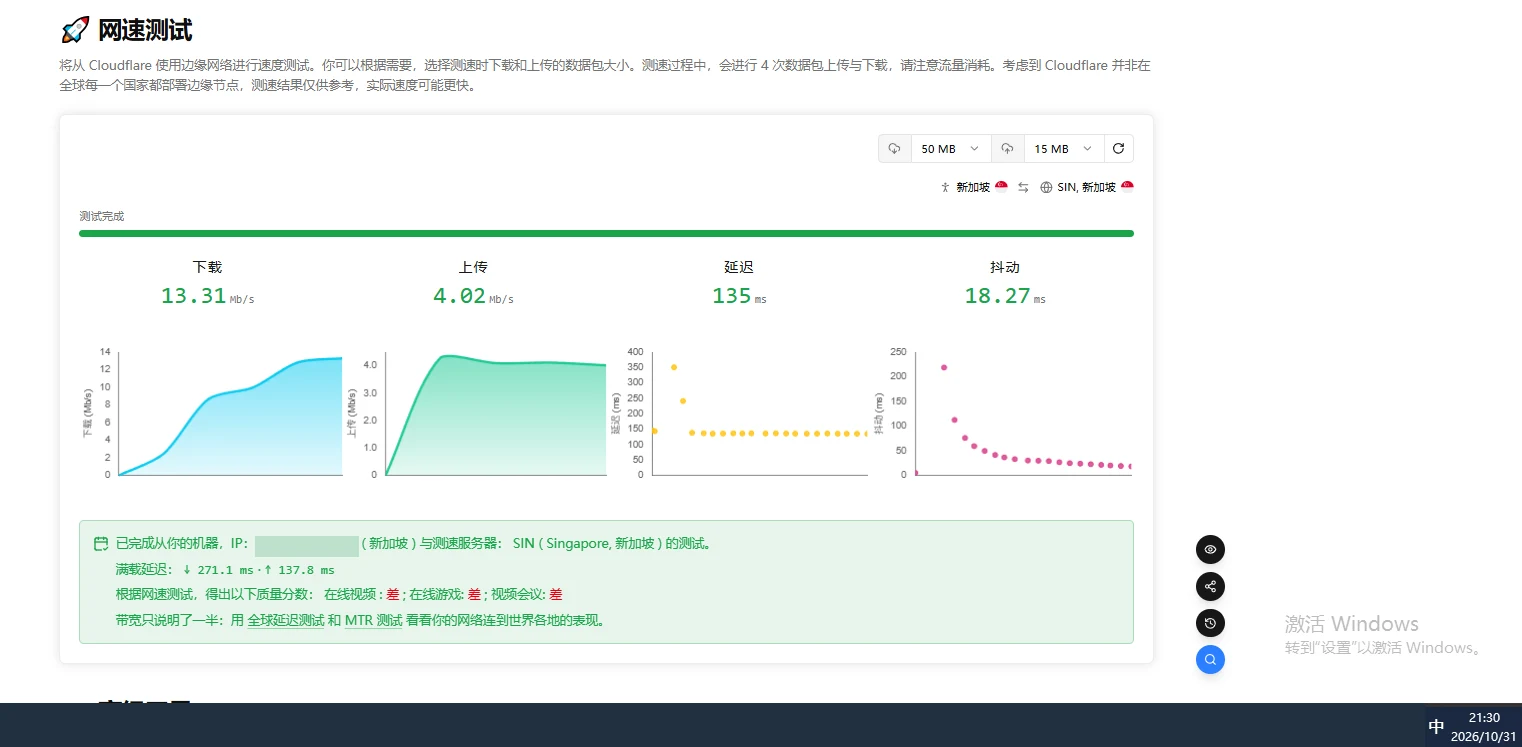Image resolution: width=1522 pixels, height=747 pixels.
Task: Click the 网速测试 heading
Action: (145, 30)
